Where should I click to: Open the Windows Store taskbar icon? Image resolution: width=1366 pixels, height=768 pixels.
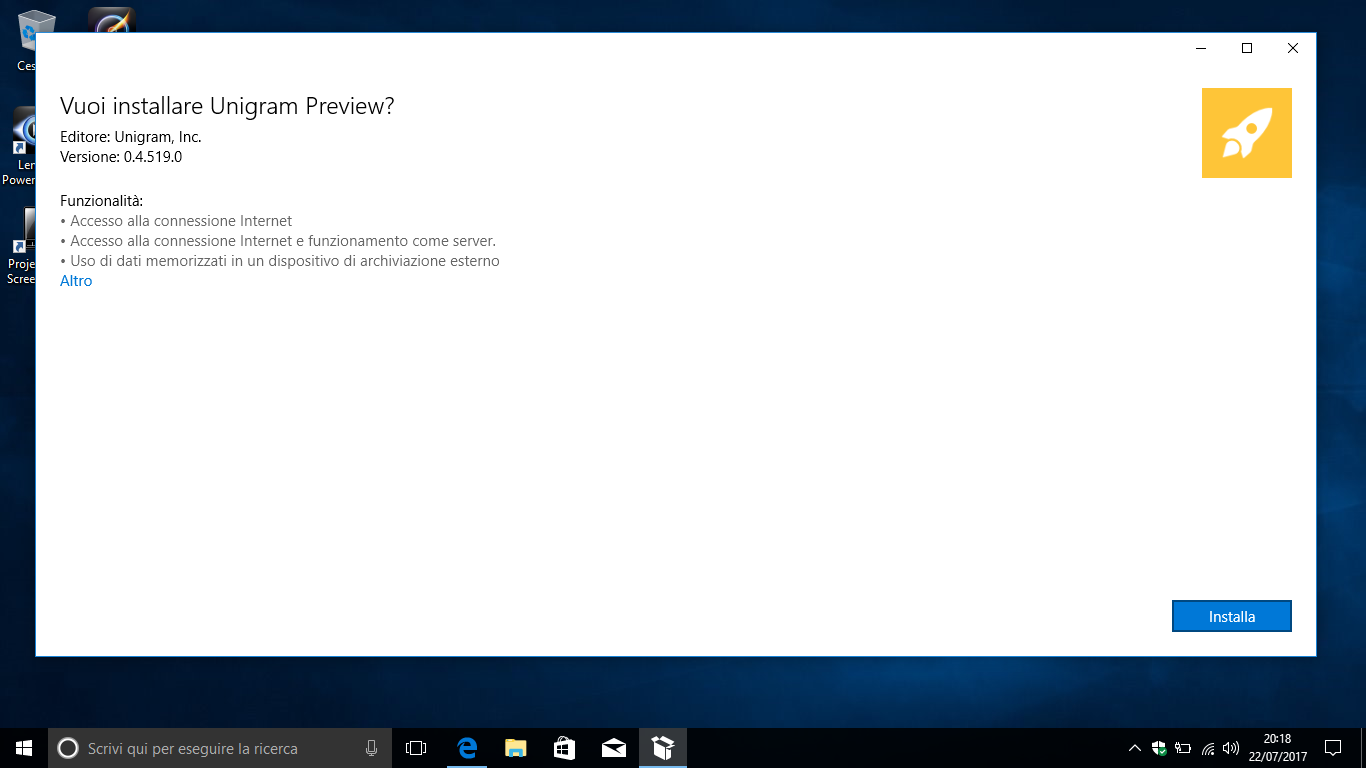pos(564,748)
